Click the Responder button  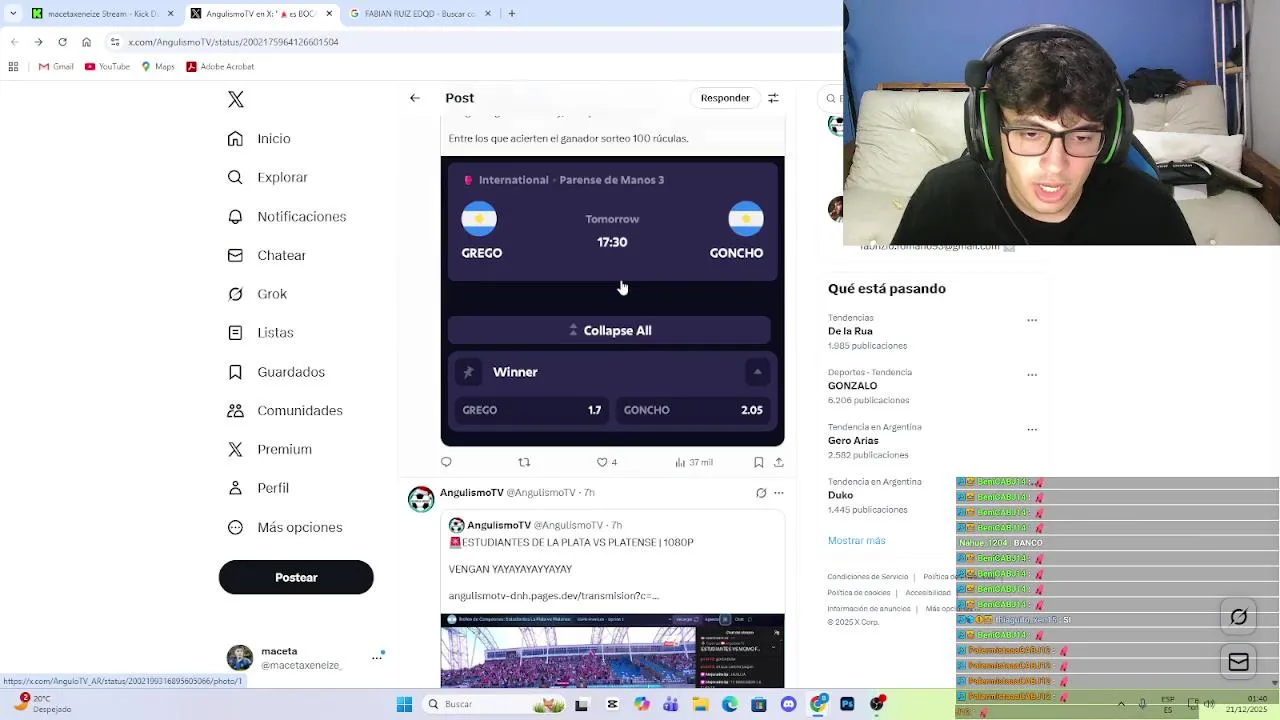[x=725, y=98]
